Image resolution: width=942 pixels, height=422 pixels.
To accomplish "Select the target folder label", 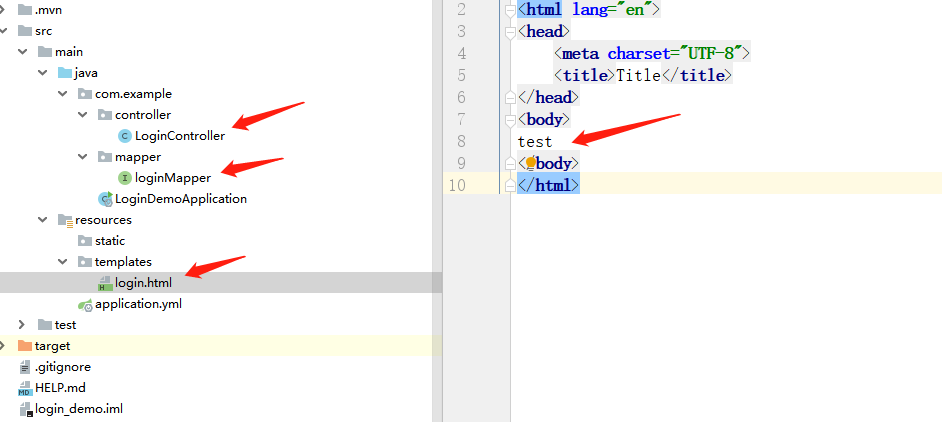I will (52, 346).
